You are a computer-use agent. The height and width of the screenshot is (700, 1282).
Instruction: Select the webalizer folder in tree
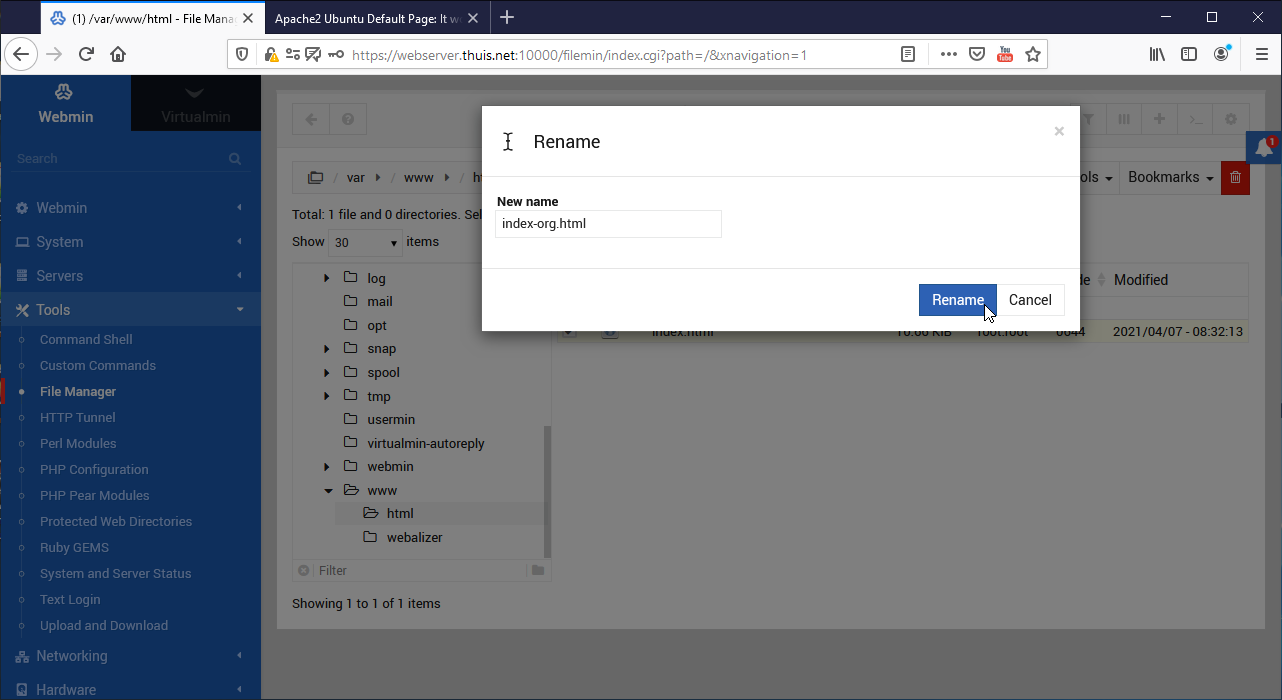(414, 537)
